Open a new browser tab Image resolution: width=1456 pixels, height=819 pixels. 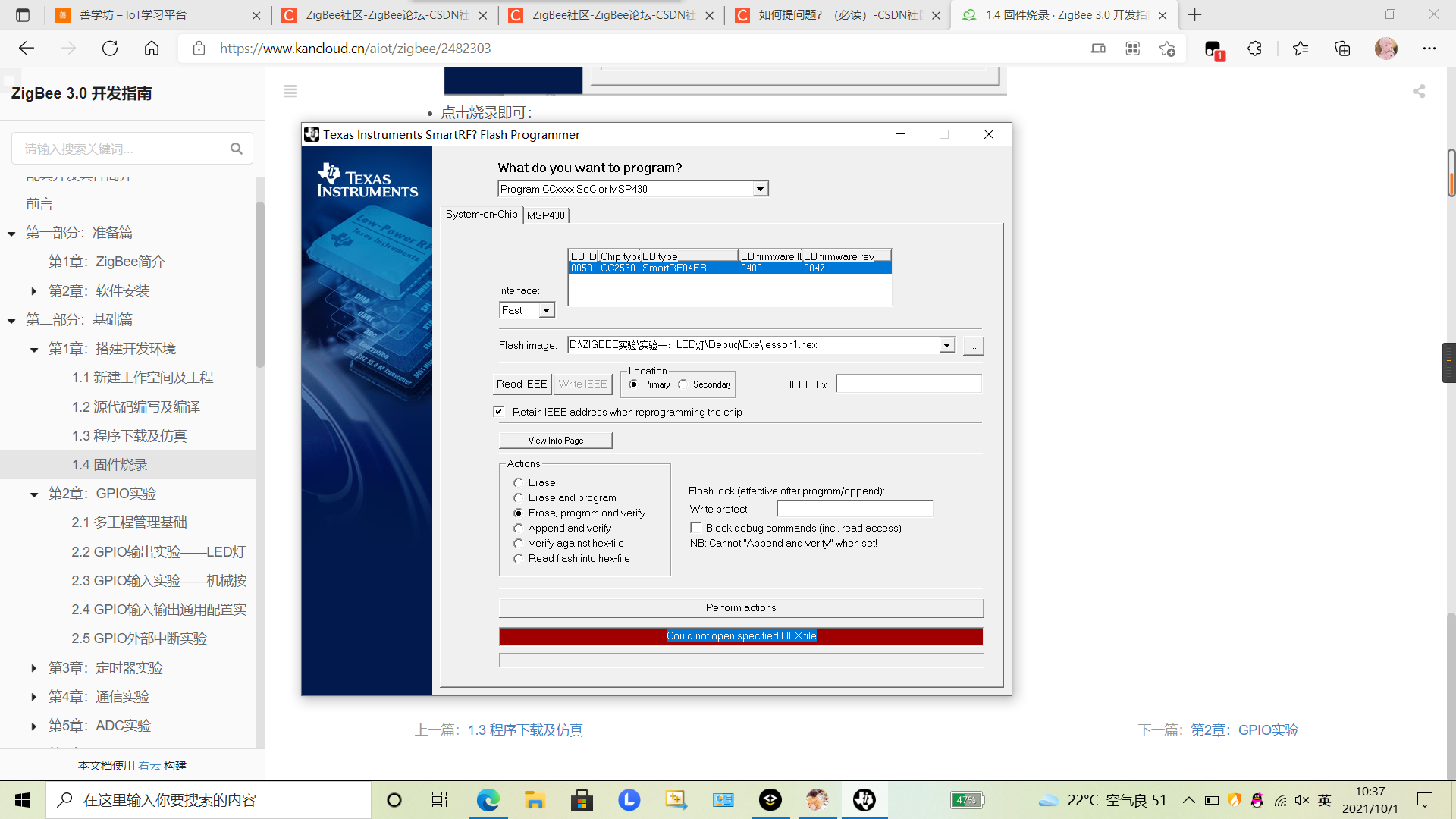click(1195, 15)
